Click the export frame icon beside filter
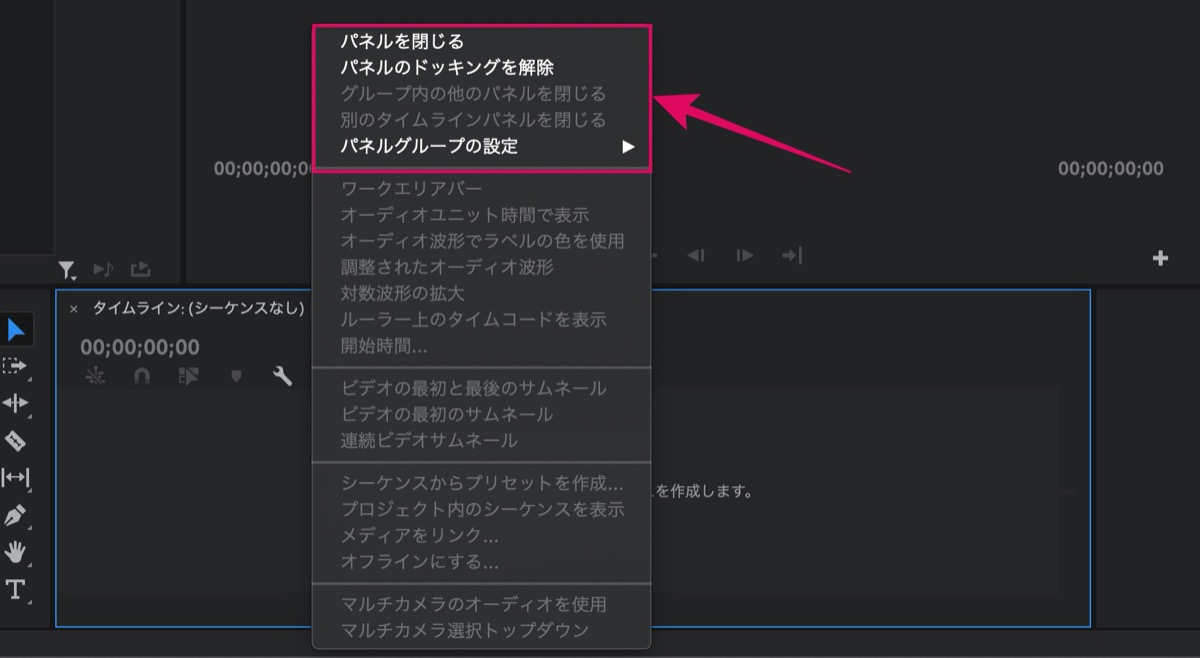This screenshot has height=658, width=1200. pyautogui.click(x=140, y=269)
